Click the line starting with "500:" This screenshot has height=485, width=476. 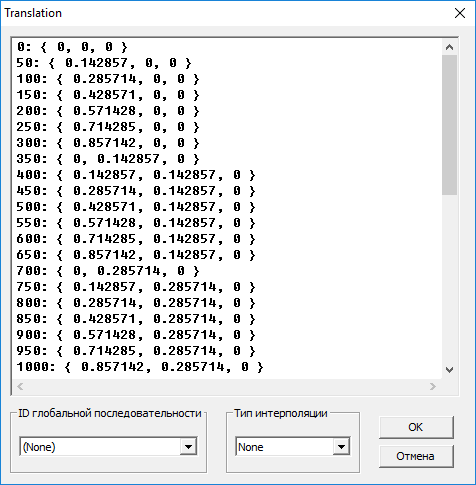(136, 207)
